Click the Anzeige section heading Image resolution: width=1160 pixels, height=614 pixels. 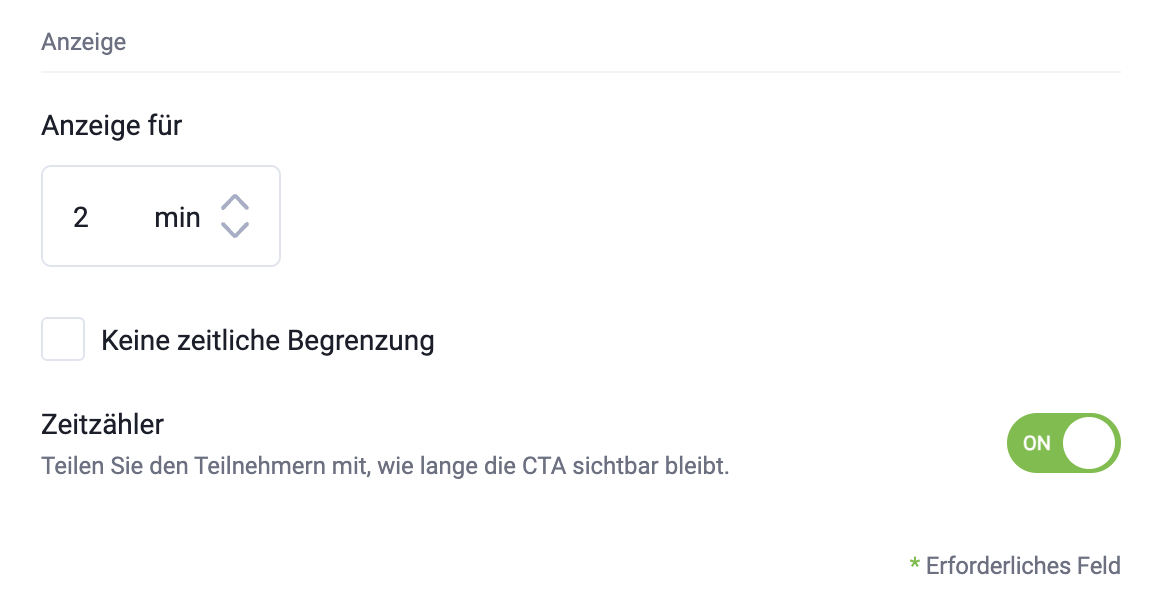pyautogui.click(x=84, y=43)
